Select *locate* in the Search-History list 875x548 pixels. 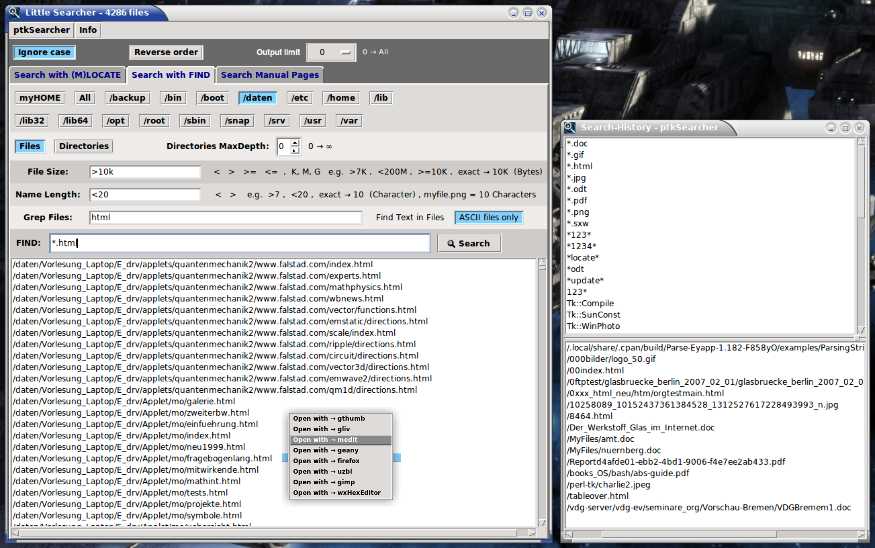pyautogui.click(x=583, y=258)
